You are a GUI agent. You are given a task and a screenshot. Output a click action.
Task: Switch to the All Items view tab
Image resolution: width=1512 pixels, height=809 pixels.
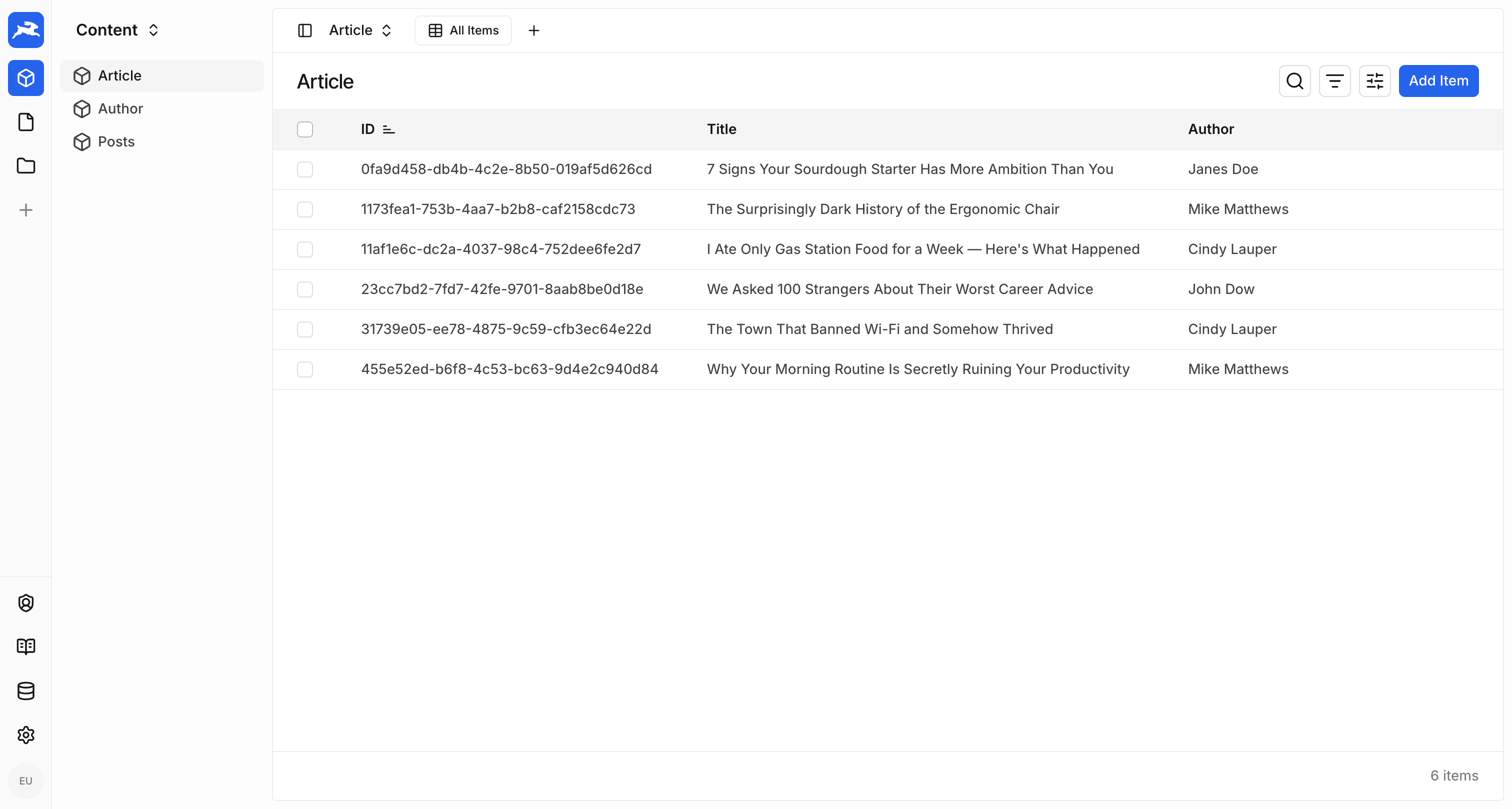(463, 30)
